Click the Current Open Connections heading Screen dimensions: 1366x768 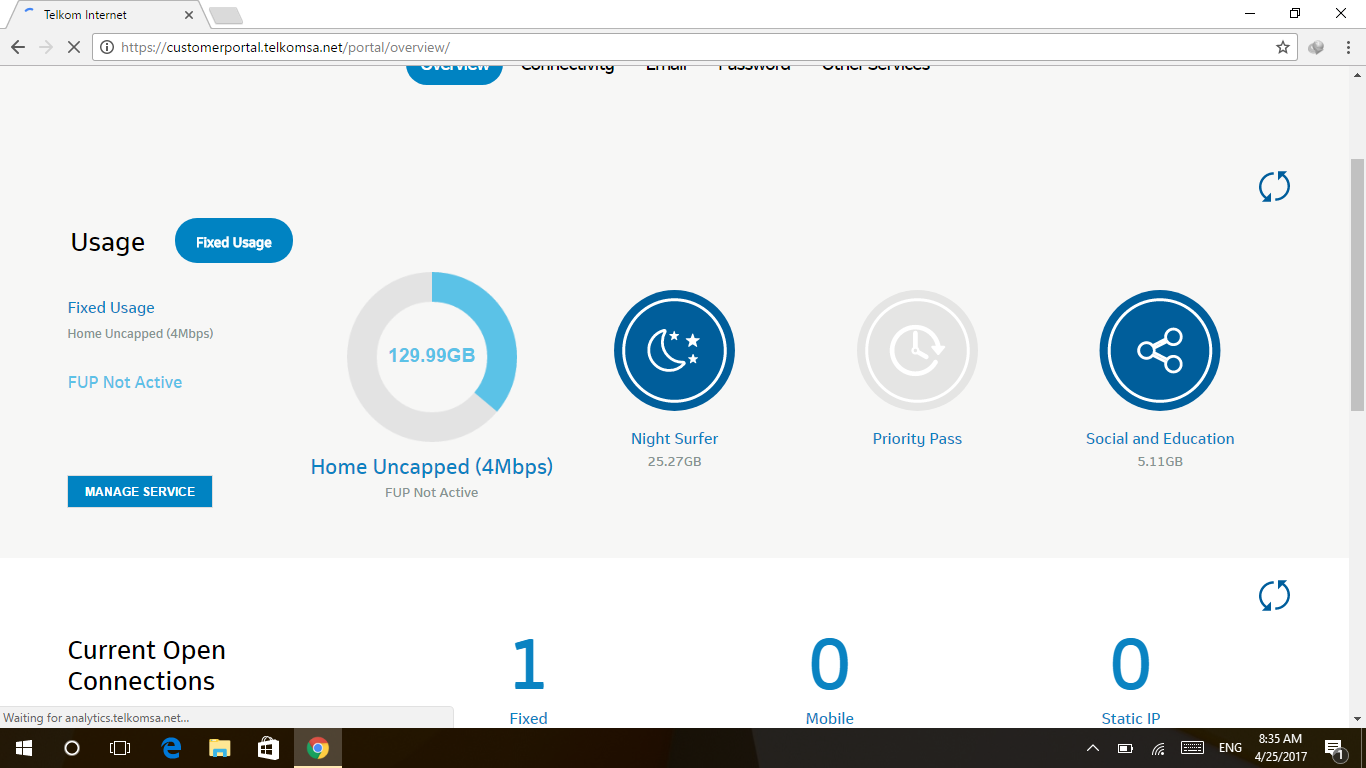click(147, 666)
